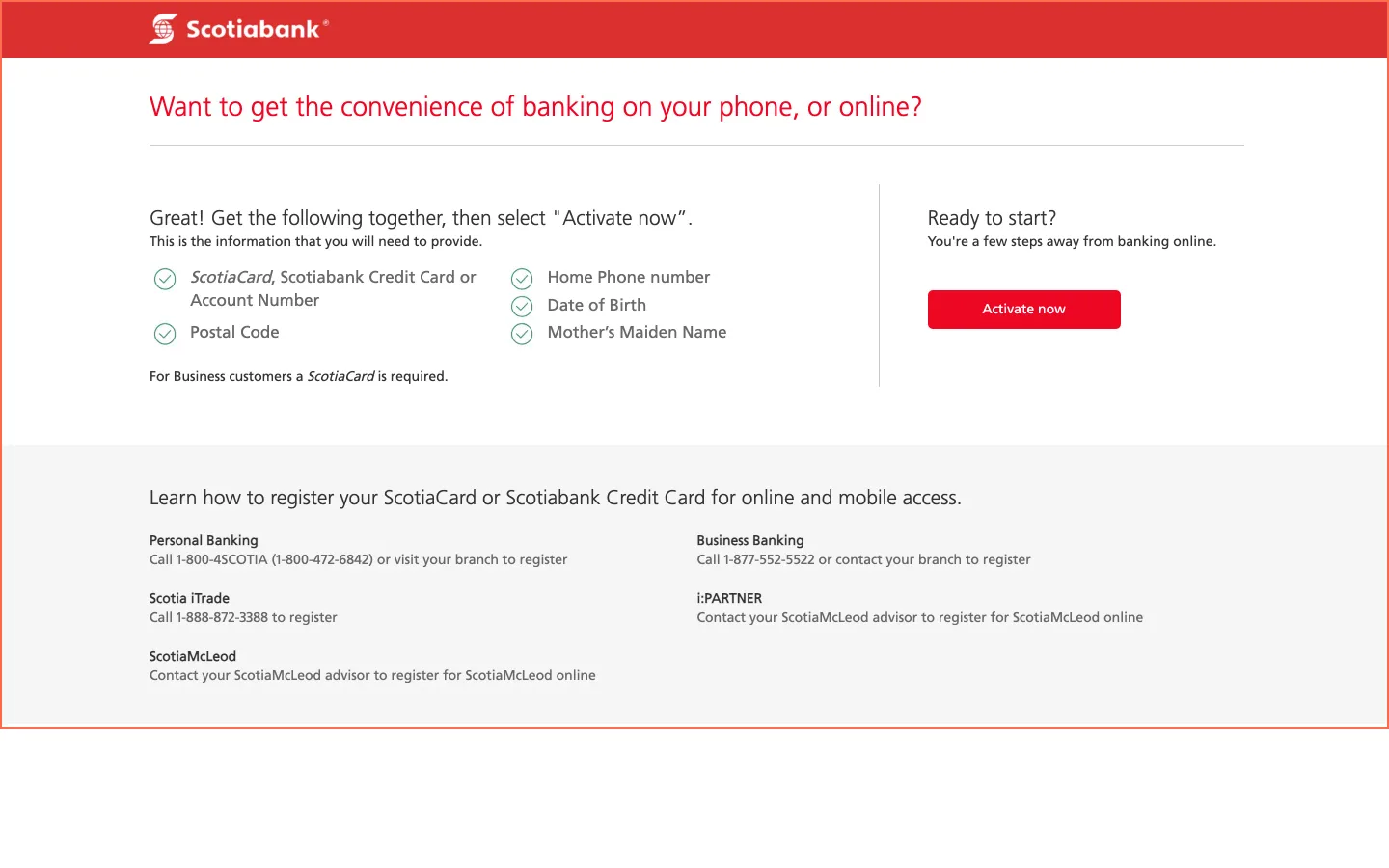Click checkmark icon beside ScotiaCard account number
Viewport: 1389px width, 868px height.
(165, 279)
